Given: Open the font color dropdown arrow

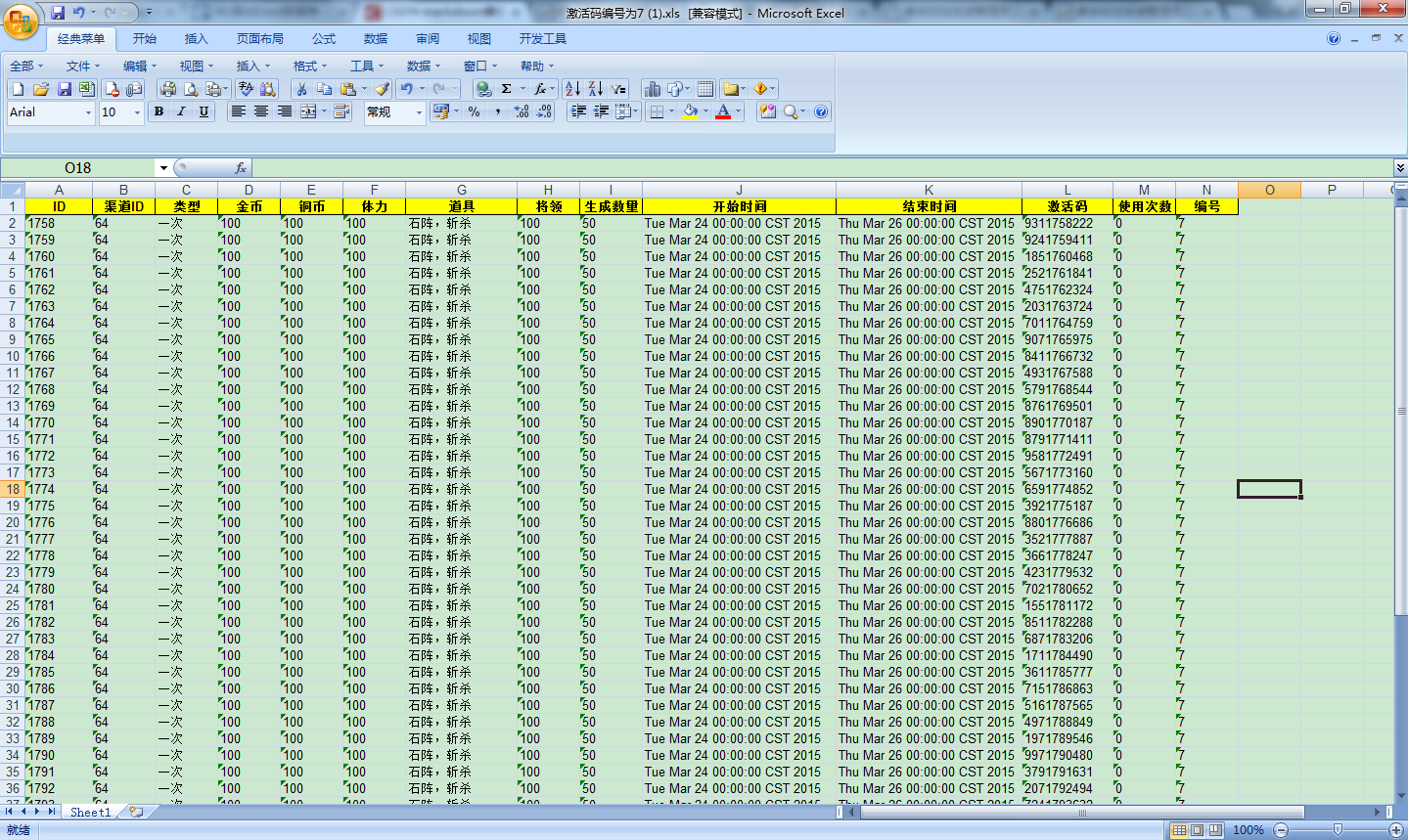Looking at the screenshot, I should pyautogui.click(x=738, y=112).
